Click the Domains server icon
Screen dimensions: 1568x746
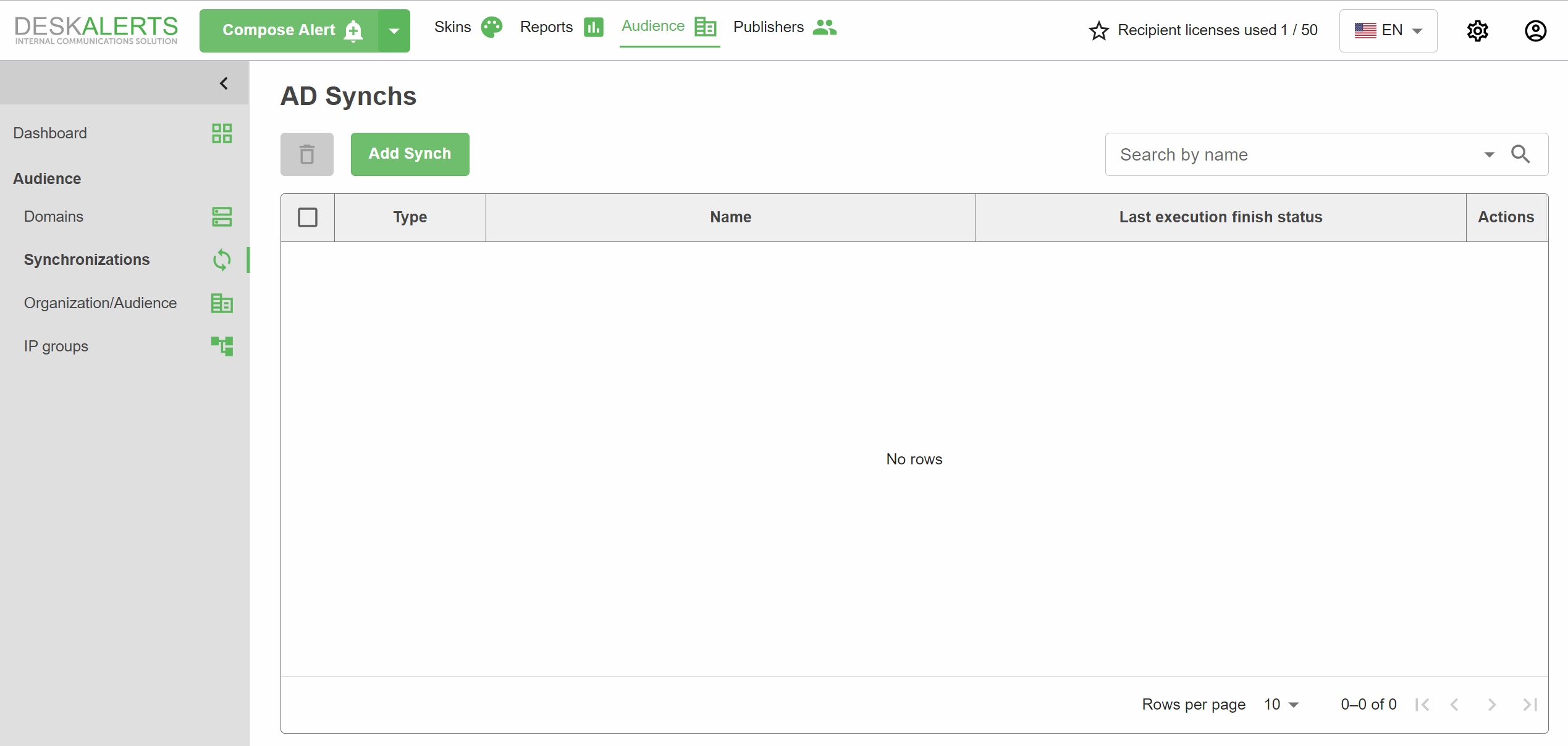[222, 217]
